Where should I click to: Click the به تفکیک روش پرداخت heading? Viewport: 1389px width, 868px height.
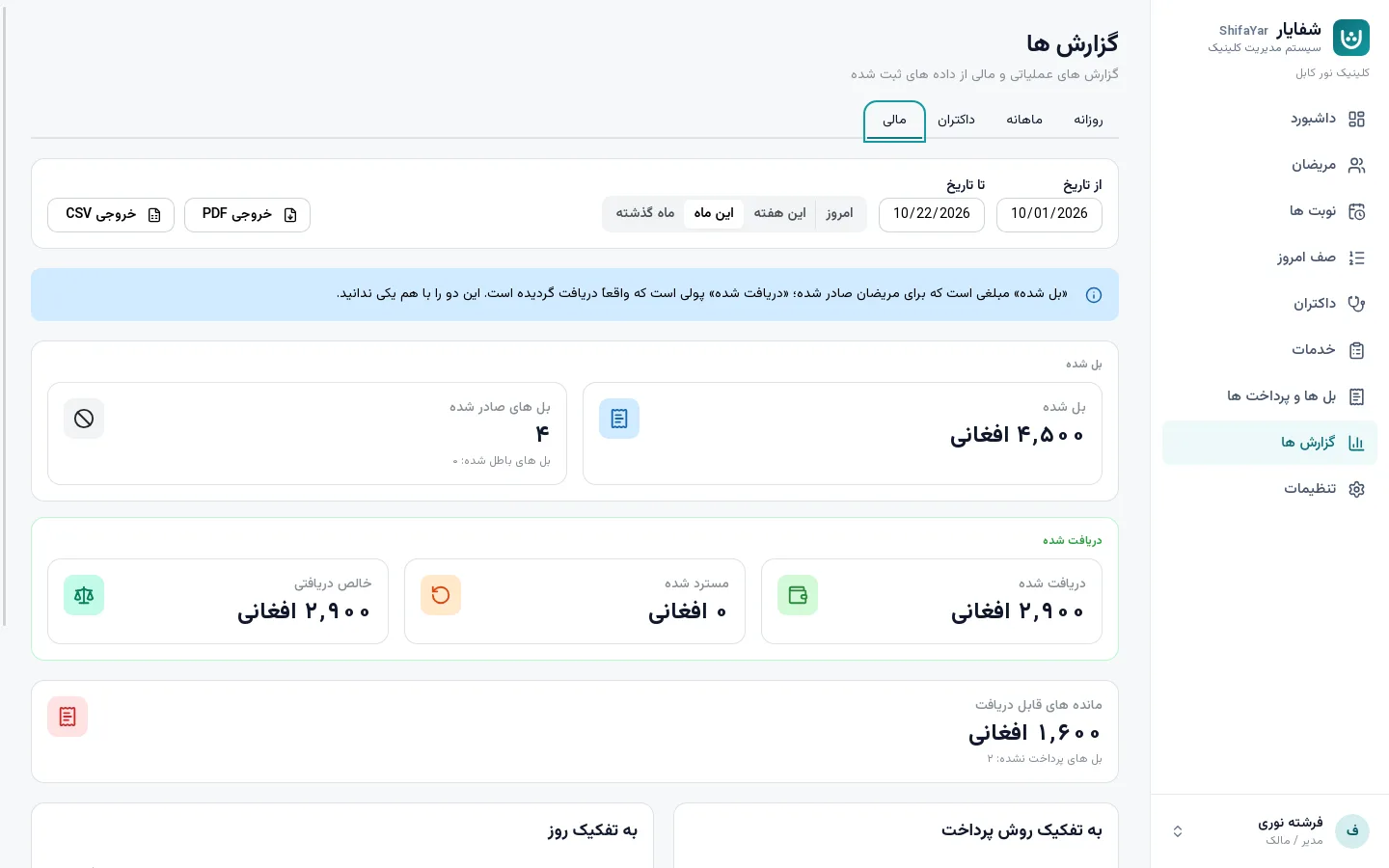click(1021, 830)
